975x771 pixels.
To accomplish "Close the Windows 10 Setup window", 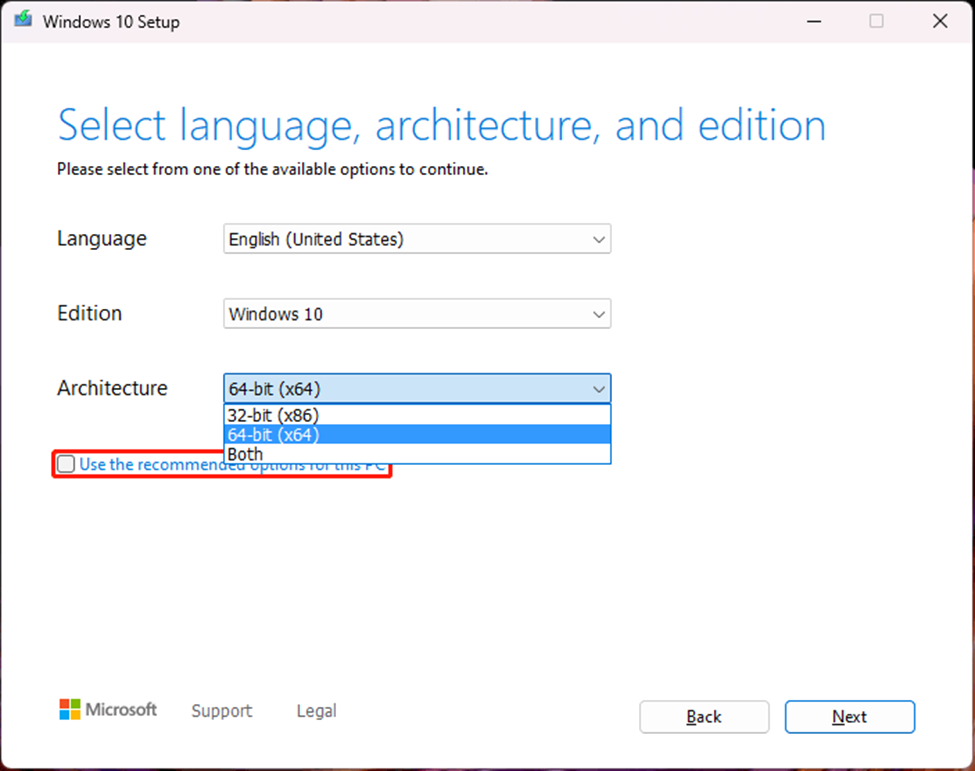I will 940,21.
